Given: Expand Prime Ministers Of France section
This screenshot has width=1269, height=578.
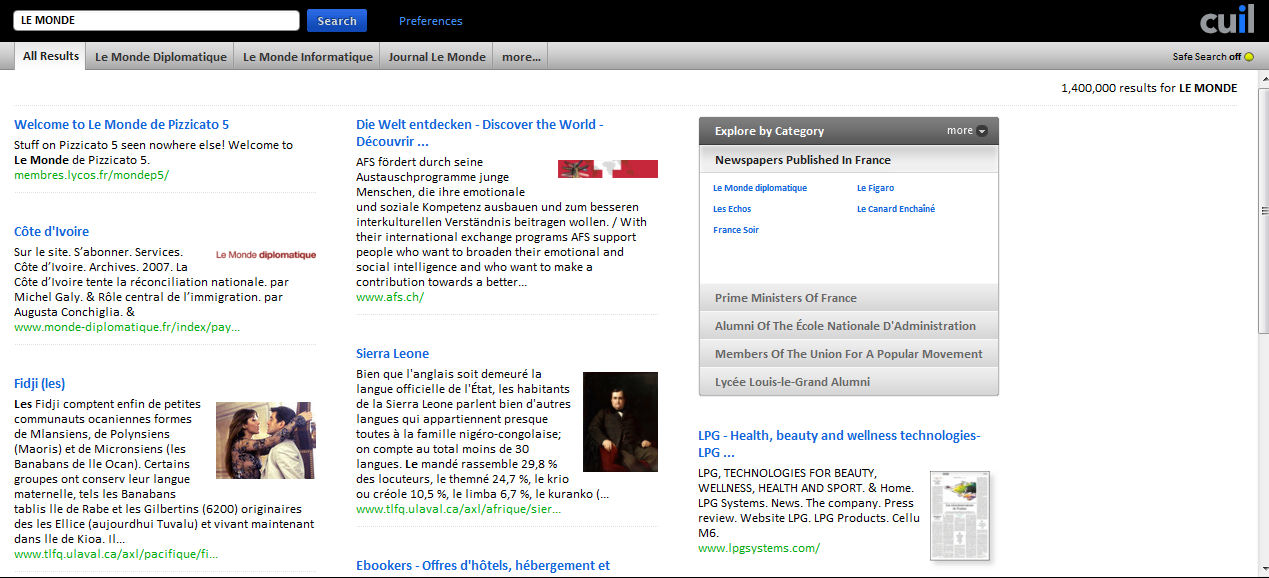Looking at the screenshot, I should [848, 298].
